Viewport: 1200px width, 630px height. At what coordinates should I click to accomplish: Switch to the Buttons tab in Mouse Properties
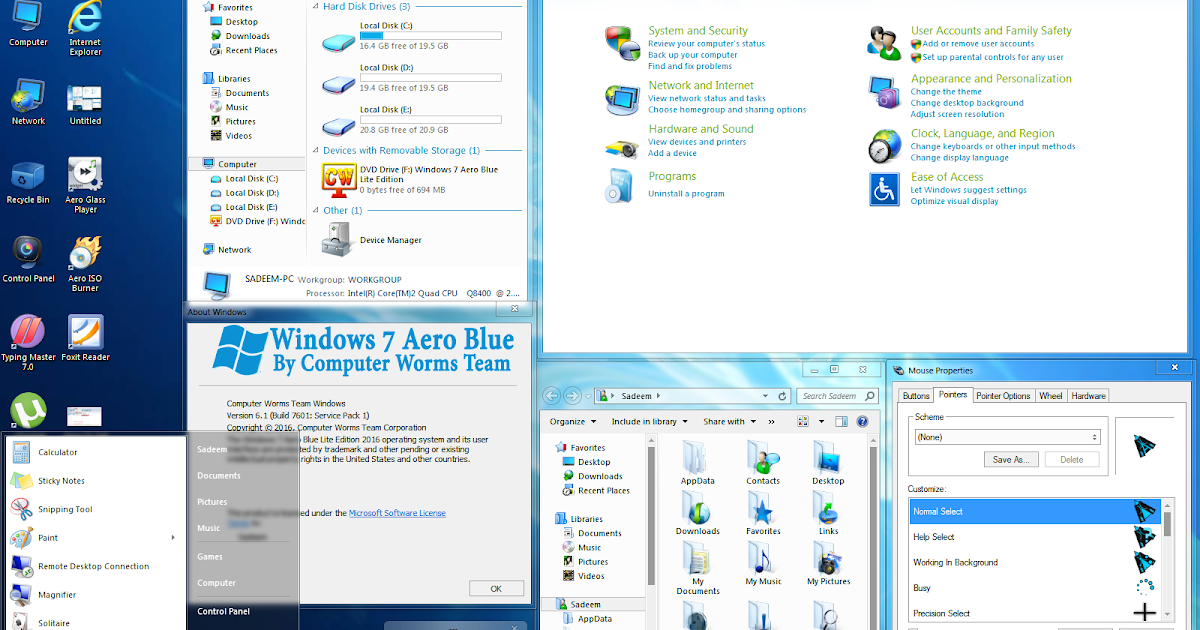(x=916, y=396)
